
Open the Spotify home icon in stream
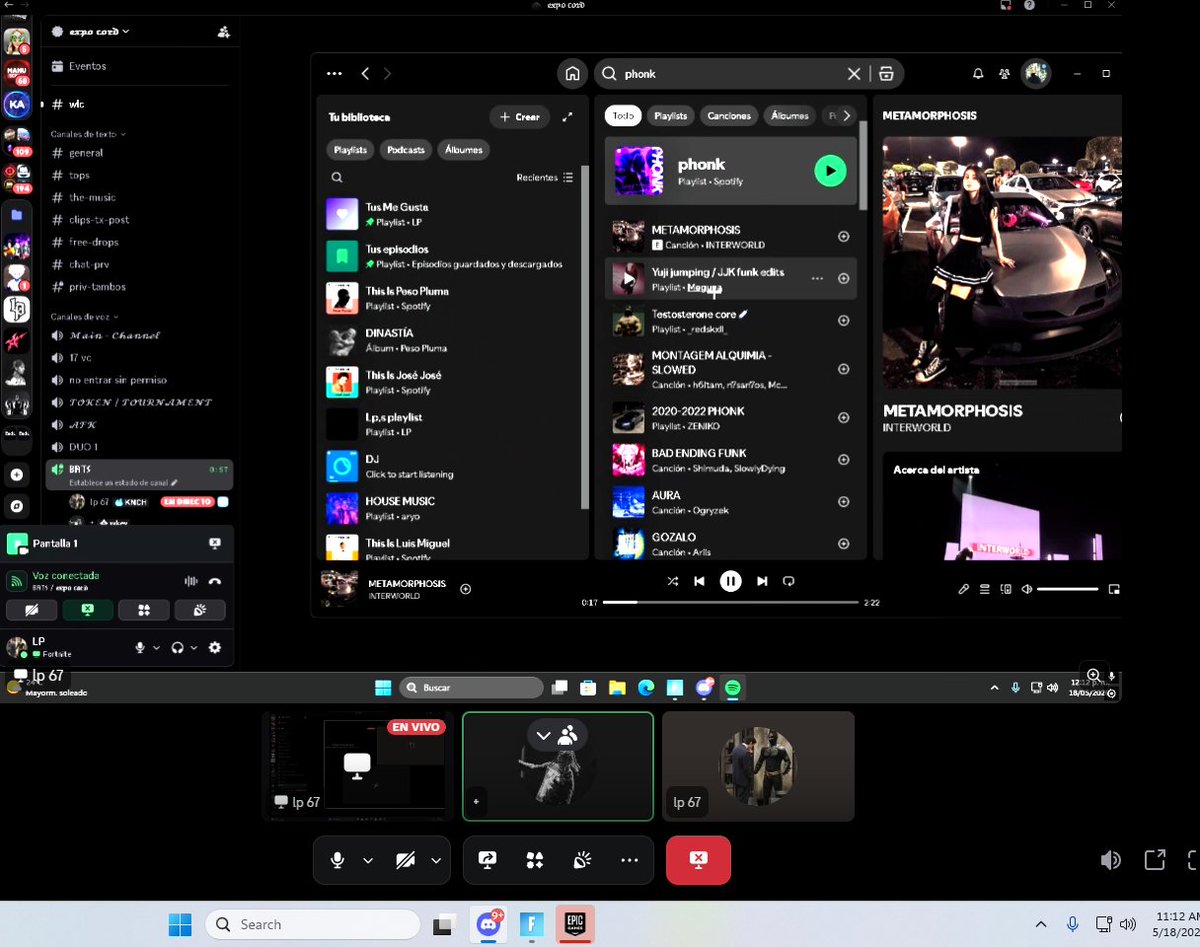tap(572, 74)
